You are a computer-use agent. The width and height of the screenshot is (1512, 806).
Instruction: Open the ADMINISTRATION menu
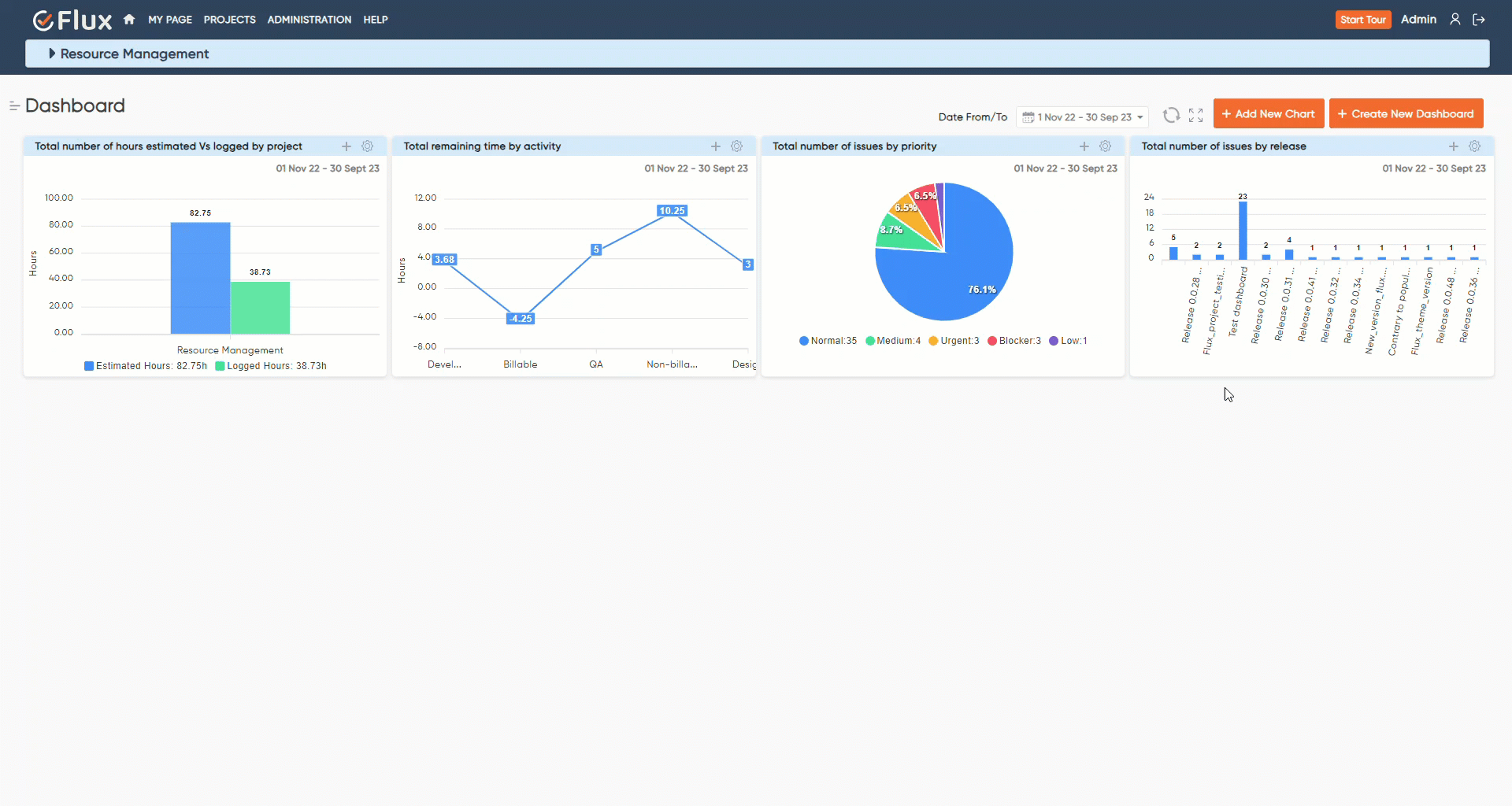[x=309, y=20]
